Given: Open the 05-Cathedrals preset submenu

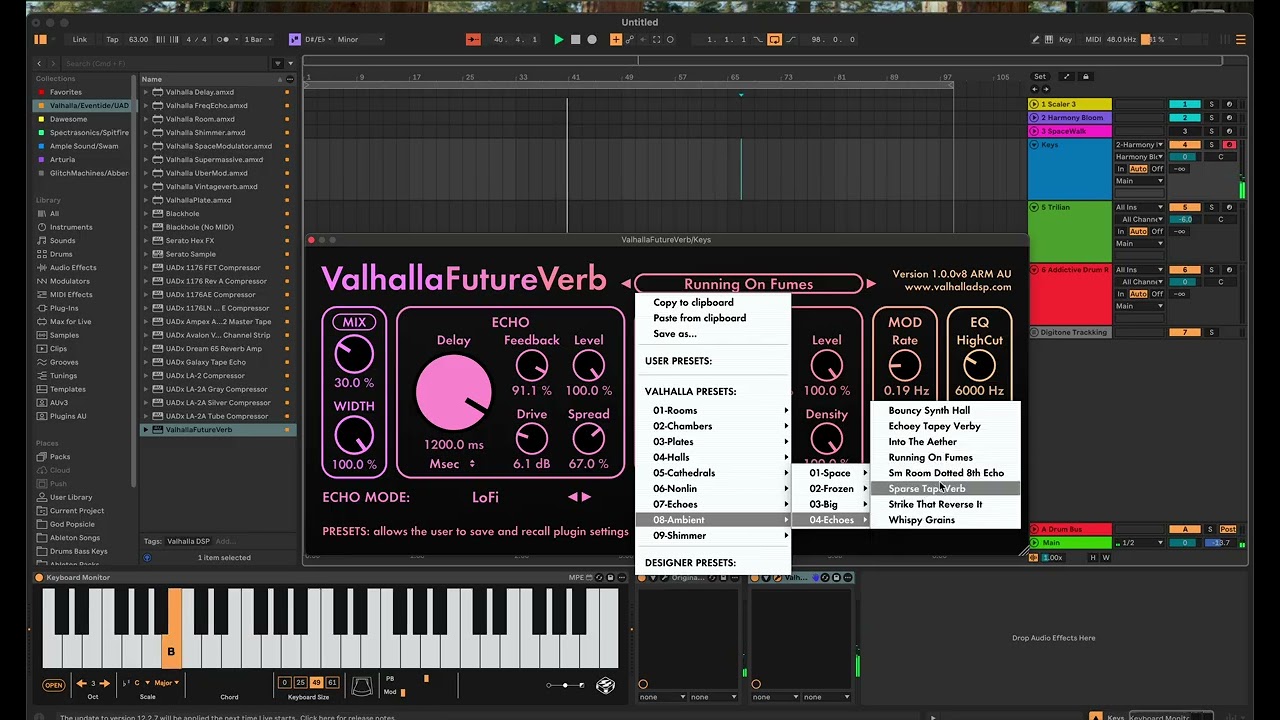Looking at the screenshot, I should tap(713, 473).
